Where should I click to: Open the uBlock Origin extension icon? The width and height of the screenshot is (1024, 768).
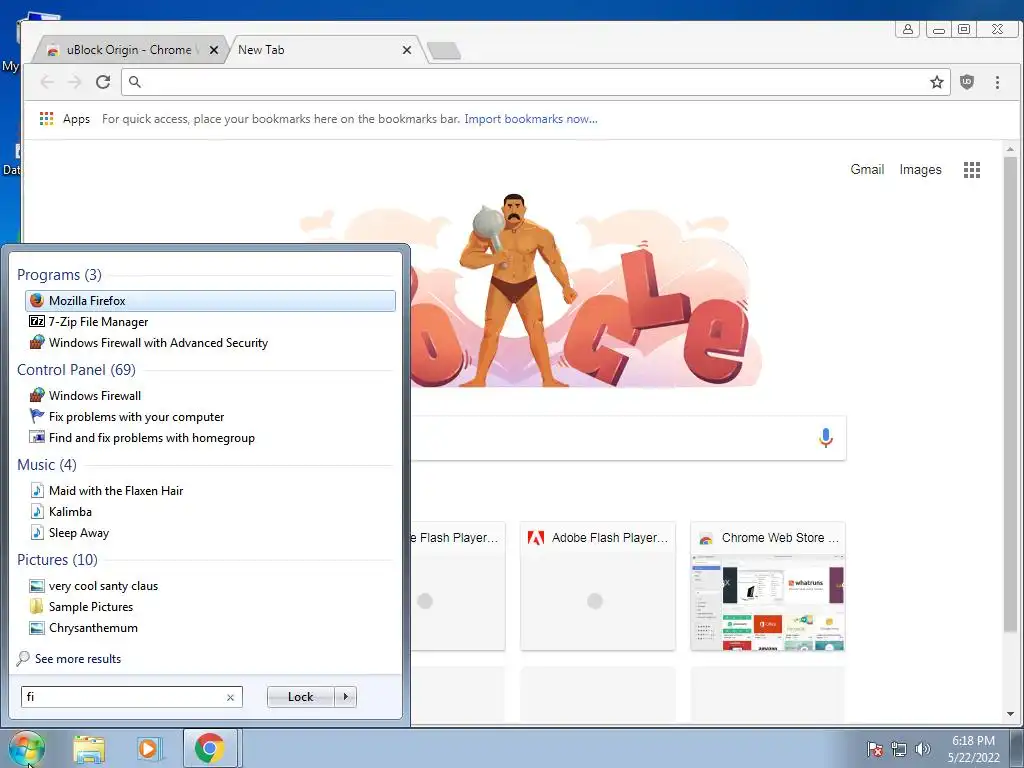967,82
